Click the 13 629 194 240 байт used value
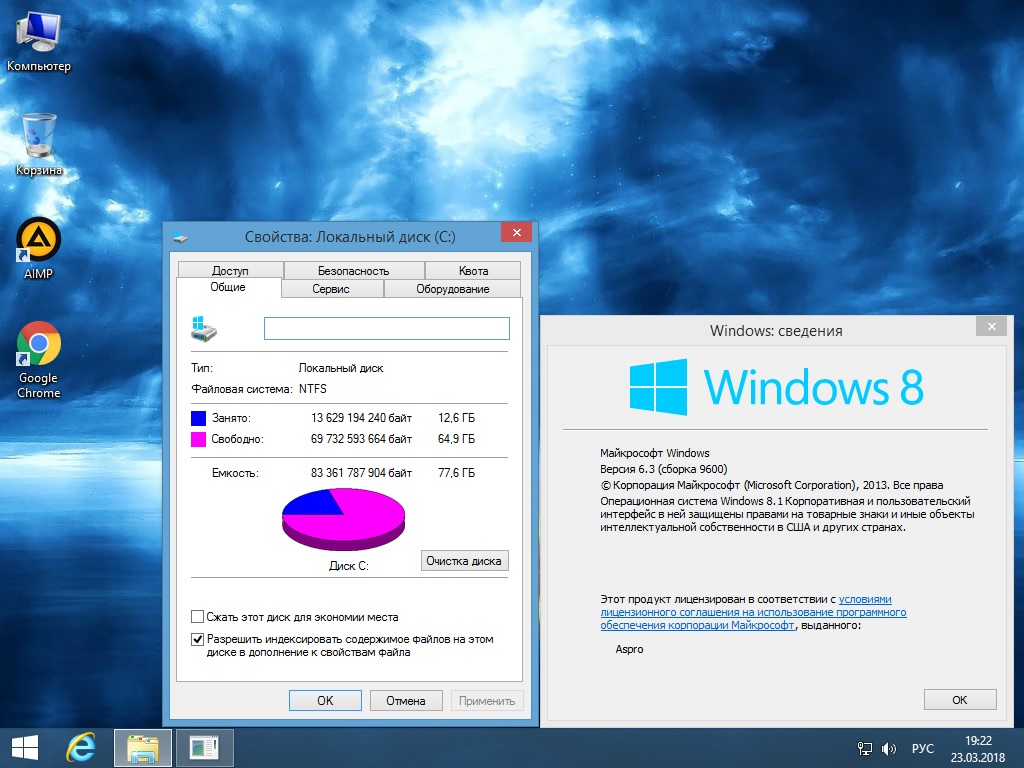This screenshot has width=1024, height=768. point(361,418)
